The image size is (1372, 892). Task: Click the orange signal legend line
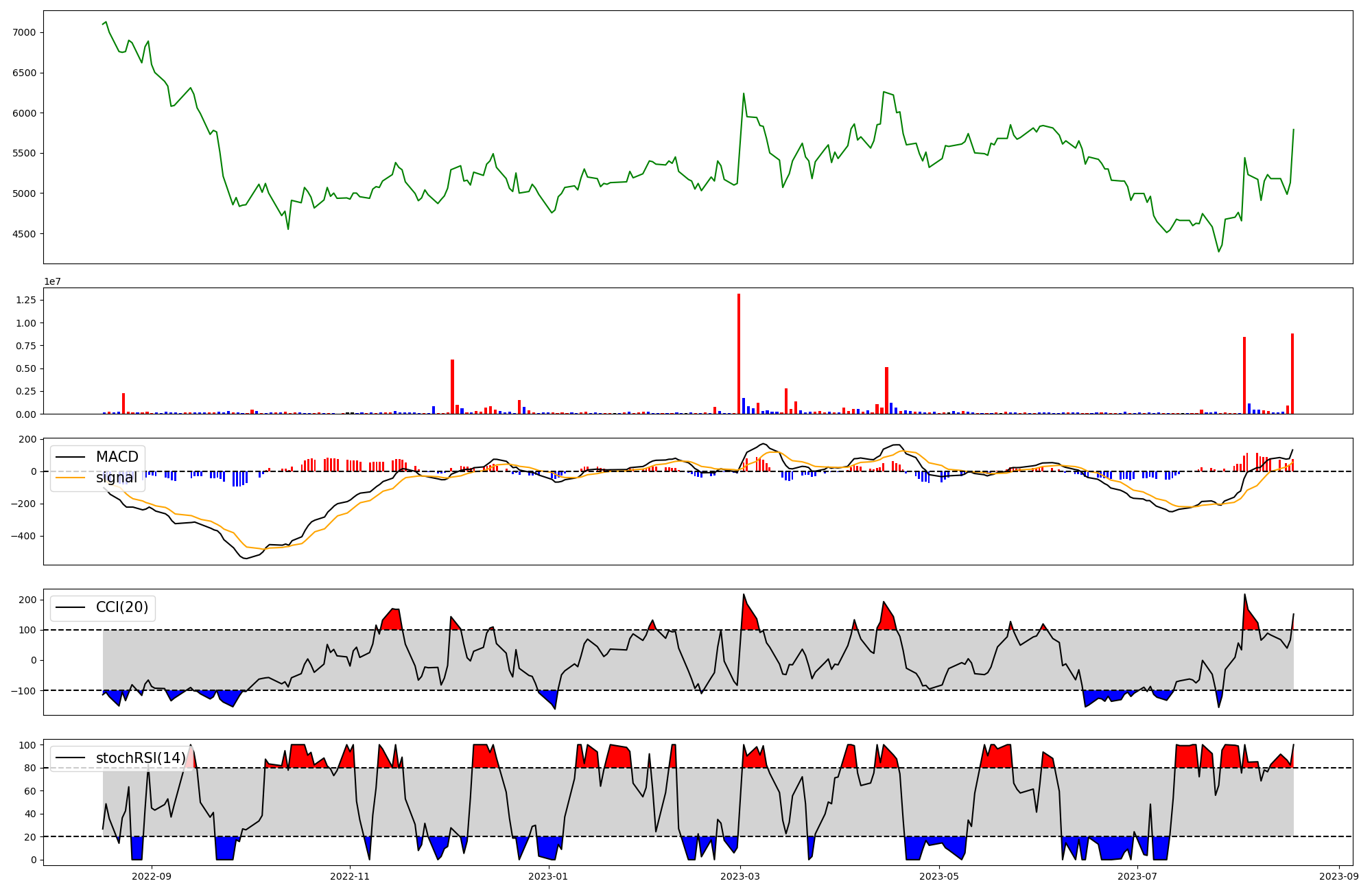(71, 478)
